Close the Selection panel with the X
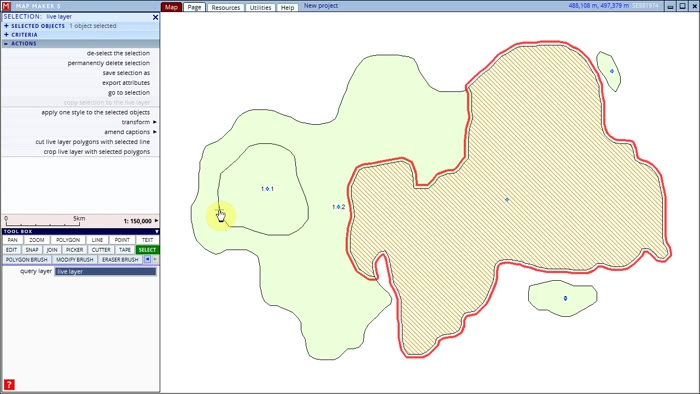700x394 pixels. (155, 17)
